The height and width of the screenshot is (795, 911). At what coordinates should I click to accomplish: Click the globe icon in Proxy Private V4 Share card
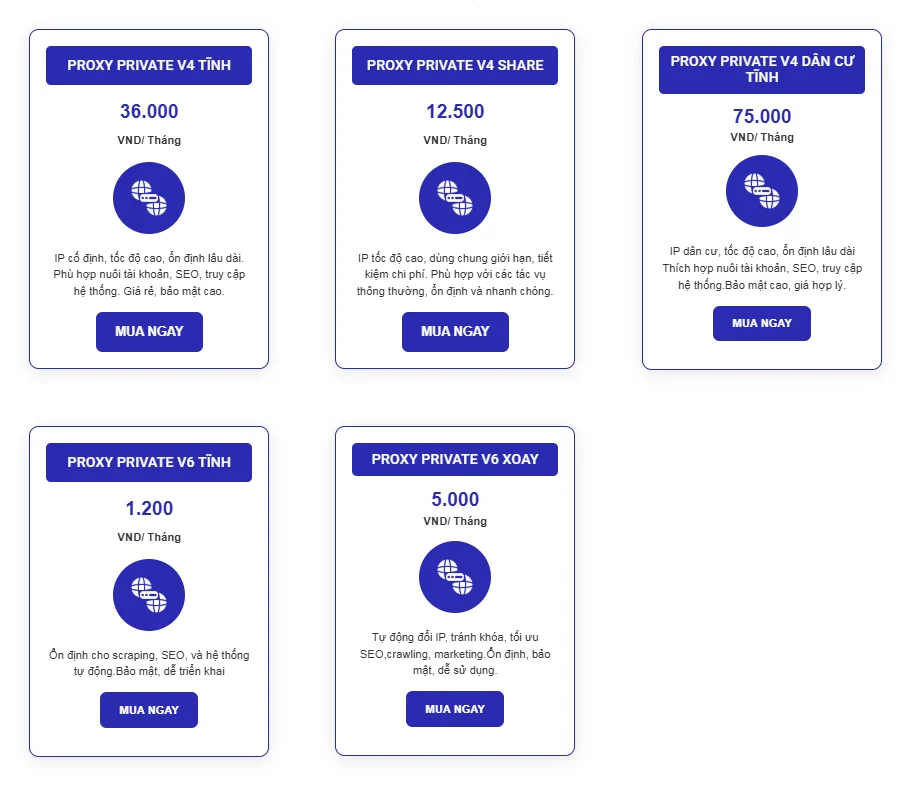pyautogui.click(x=455, y=198)
